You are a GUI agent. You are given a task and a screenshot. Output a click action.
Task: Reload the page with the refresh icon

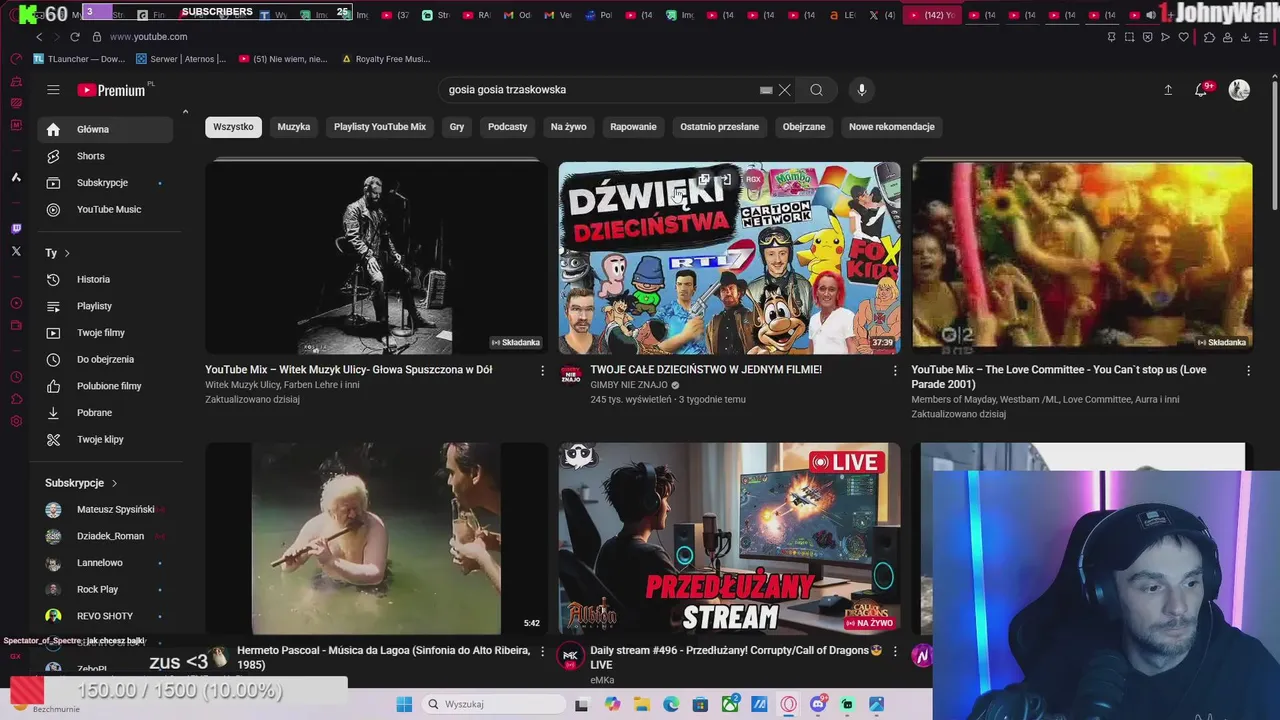coord(75,37)
